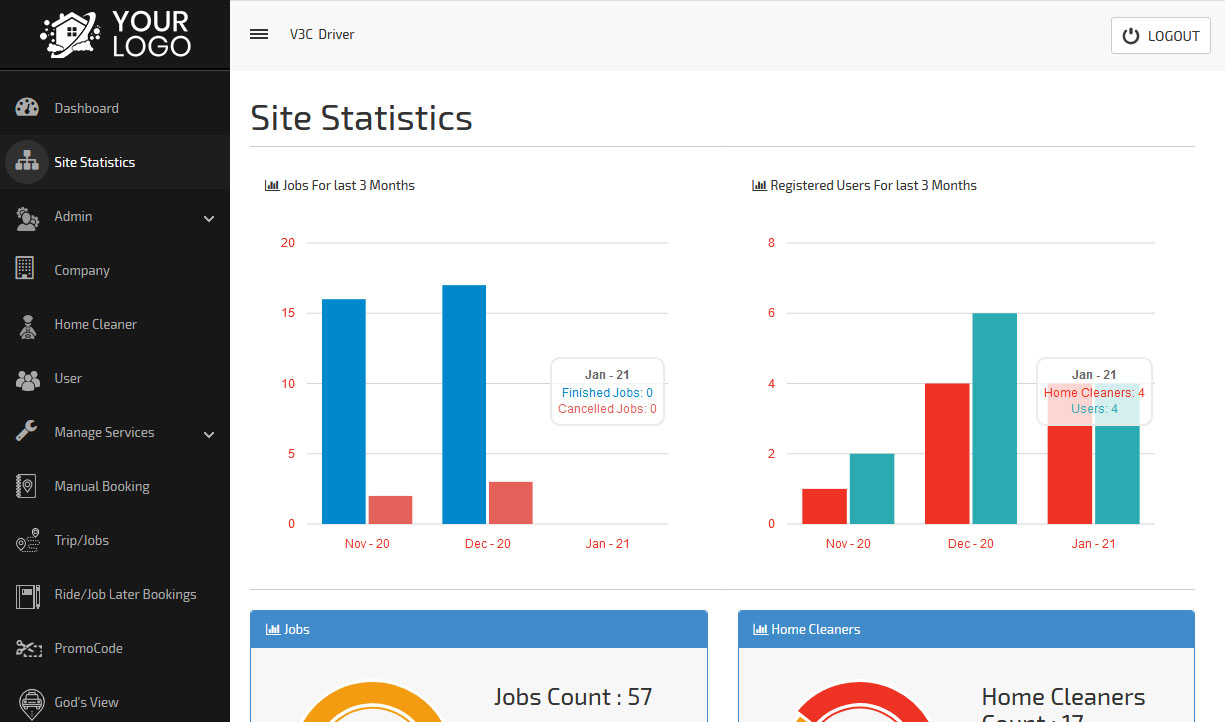
Task: Open the PromoCode menu item
Action: click(x=115, y=648)
